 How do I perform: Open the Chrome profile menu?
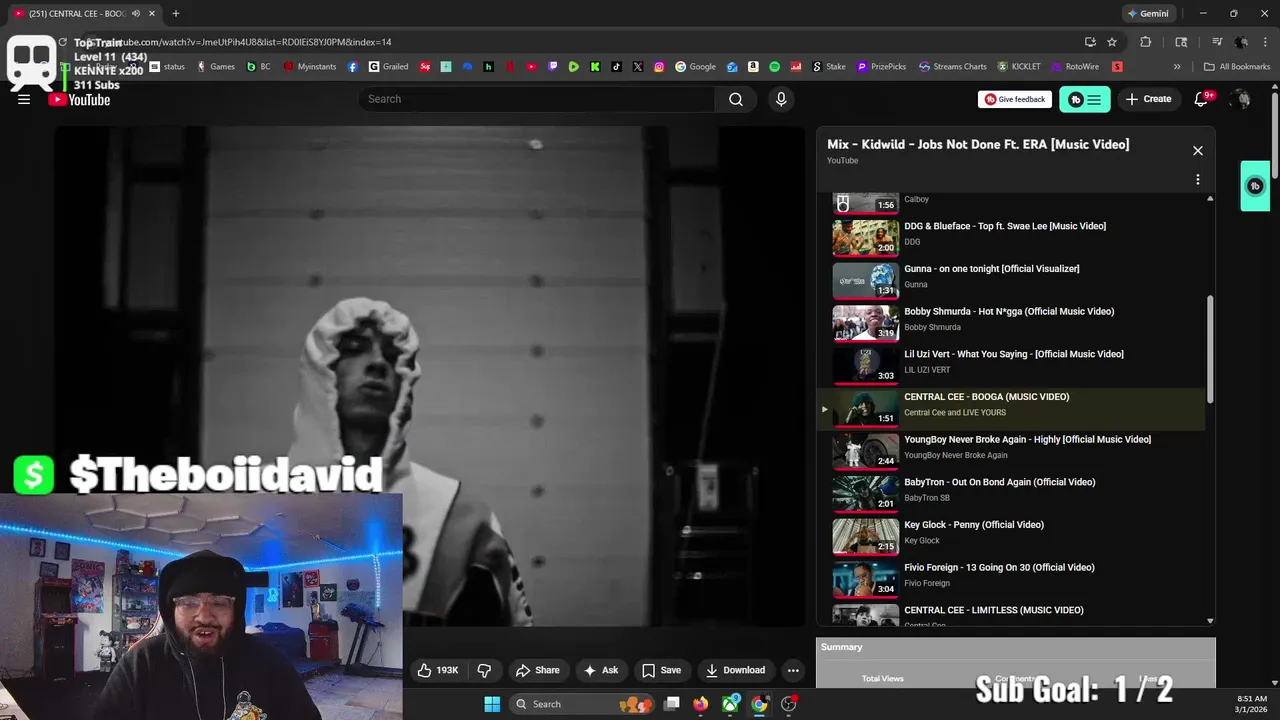[x=1241, y=42]
